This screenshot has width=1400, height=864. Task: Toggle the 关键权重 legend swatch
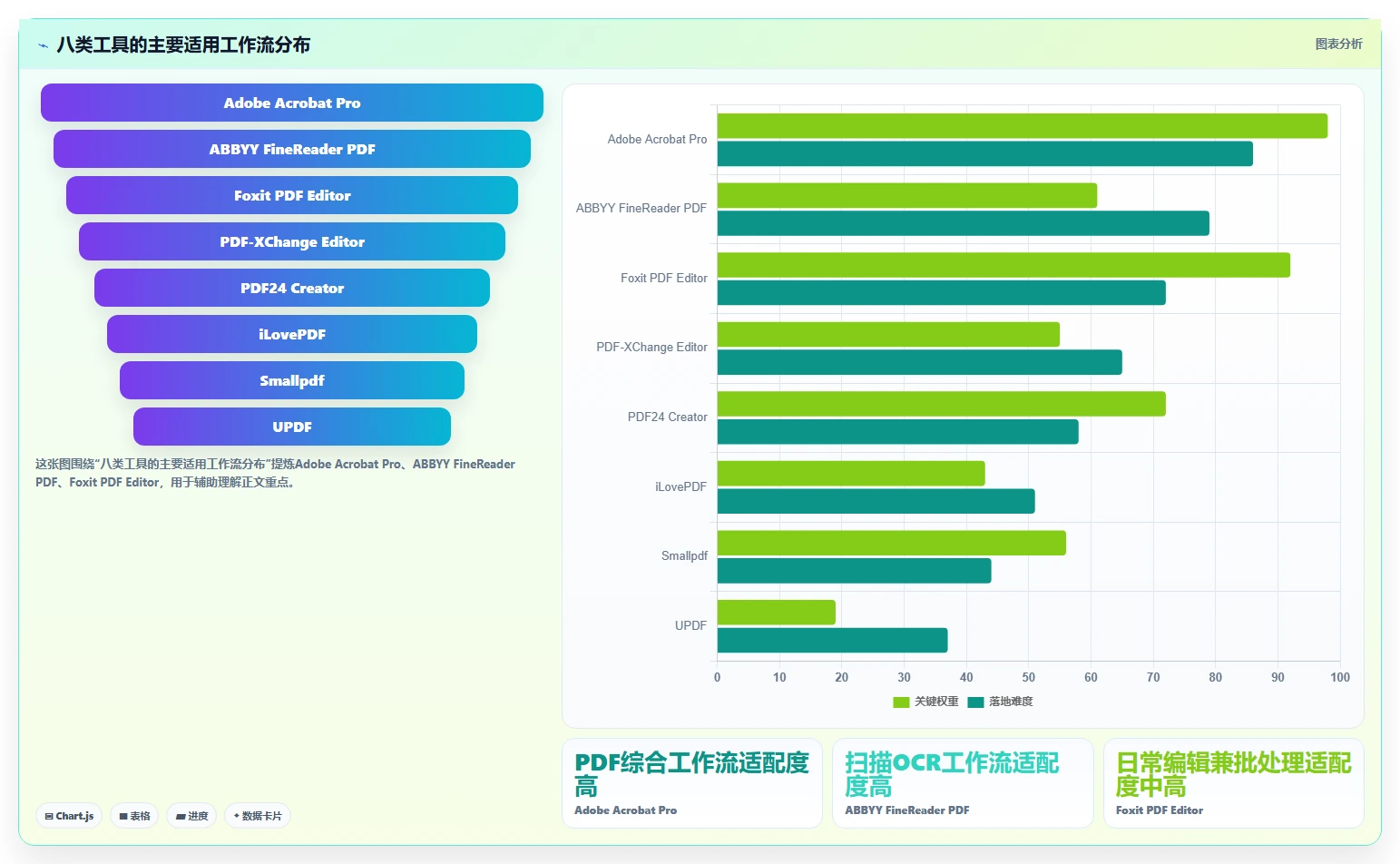901,702
